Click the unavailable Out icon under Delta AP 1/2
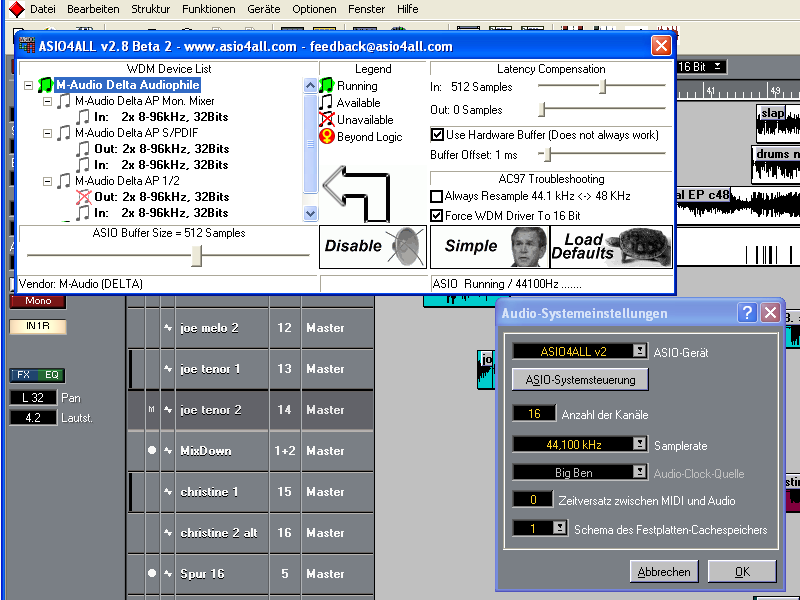Screen dimensions: 800x600 point(83,197)
